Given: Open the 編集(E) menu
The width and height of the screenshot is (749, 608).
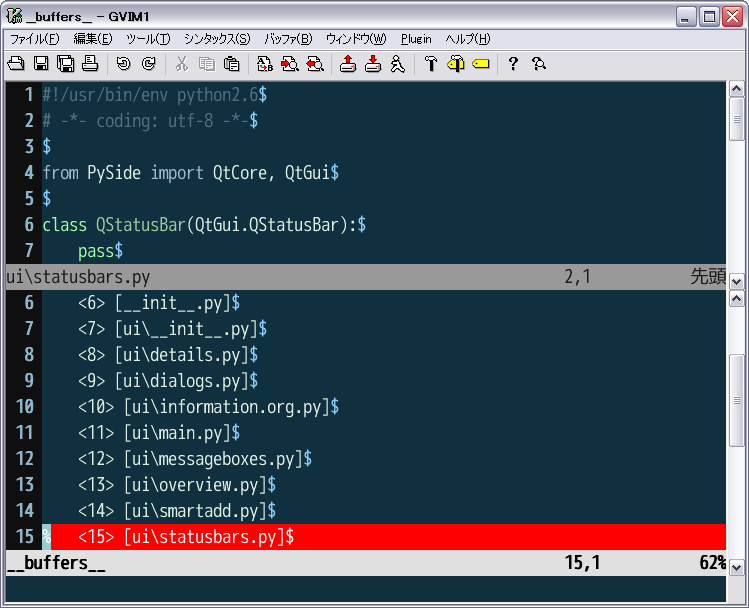Looking at the screenshot, I should (93, 39).
